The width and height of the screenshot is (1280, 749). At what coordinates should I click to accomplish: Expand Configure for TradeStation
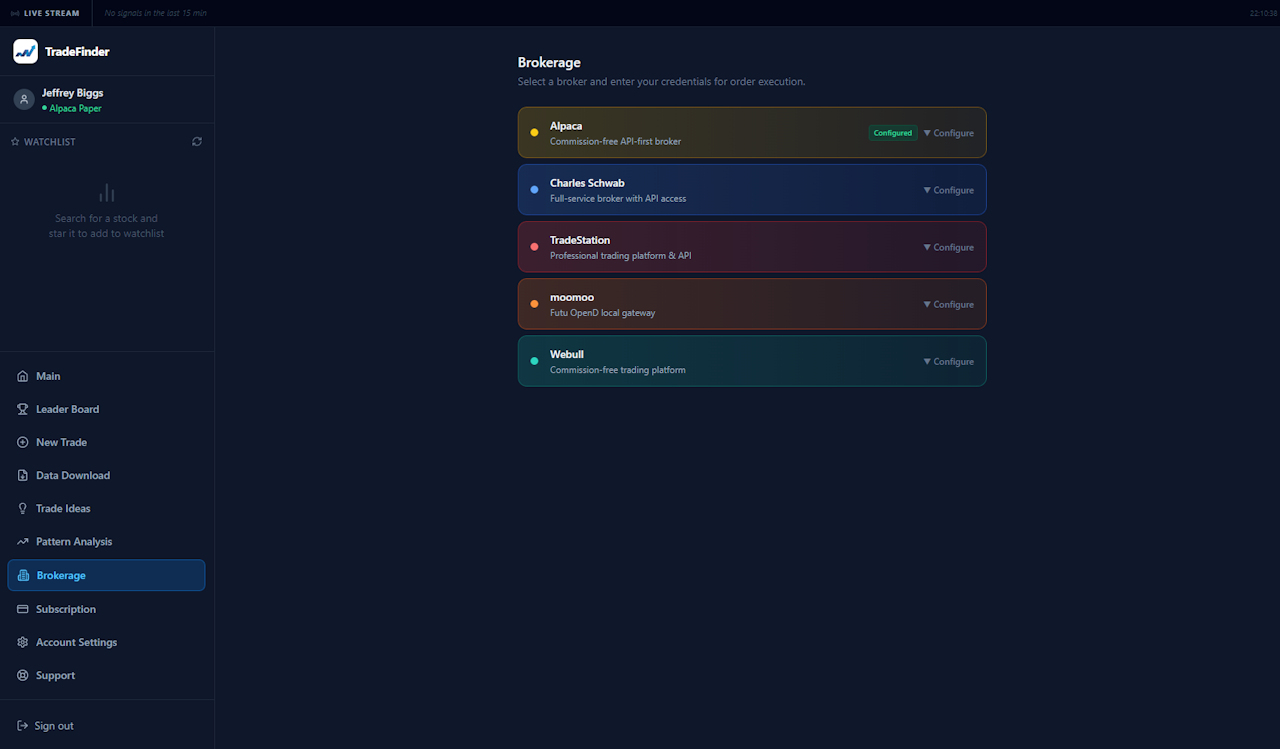coord(949,247)
